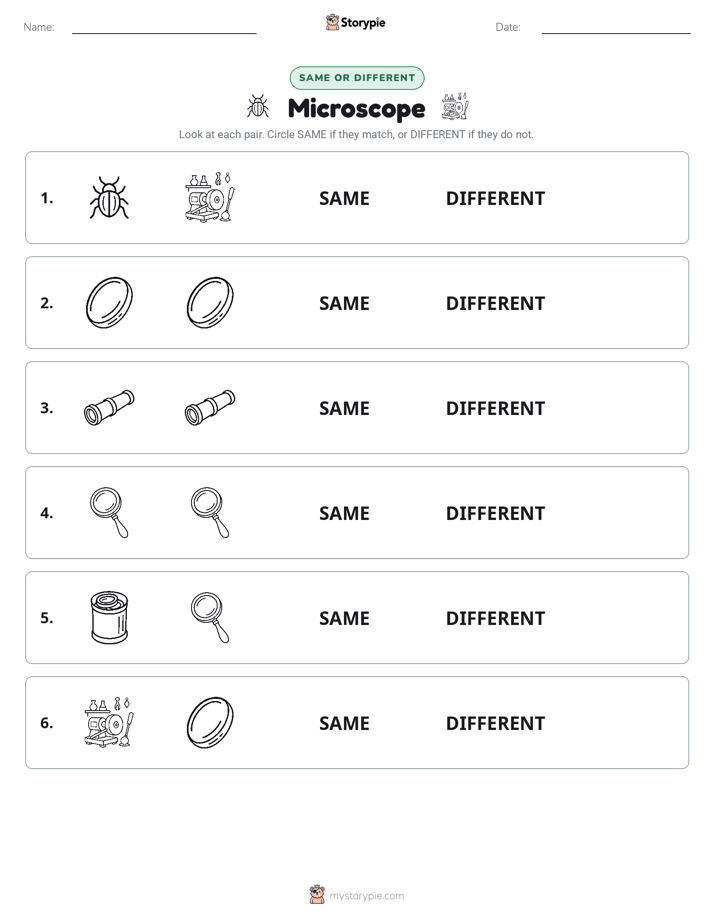Choose SAME for question 4

tap(344, 513)
